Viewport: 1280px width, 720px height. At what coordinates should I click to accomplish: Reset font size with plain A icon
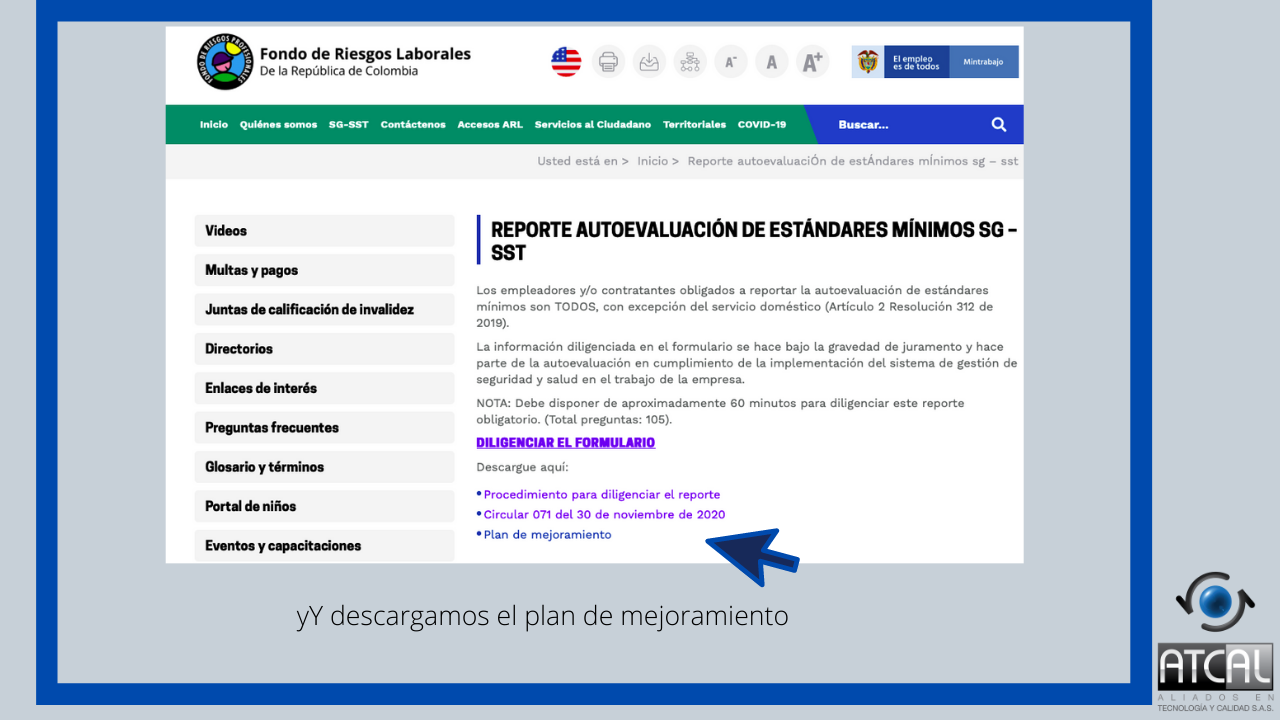[771, 62]
